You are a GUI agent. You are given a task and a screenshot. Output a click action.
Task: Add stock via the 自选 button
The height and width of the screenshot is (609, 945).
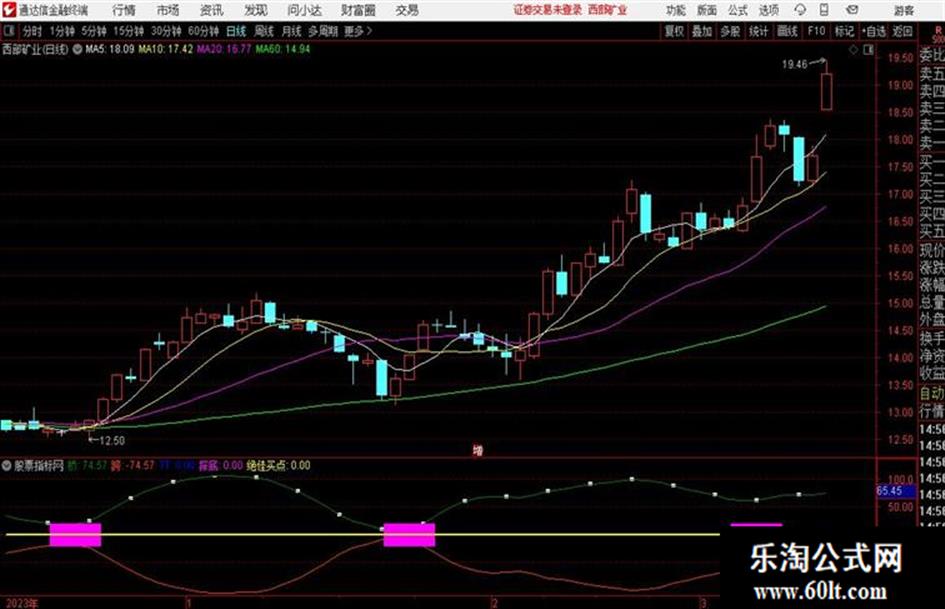[874, 31]
